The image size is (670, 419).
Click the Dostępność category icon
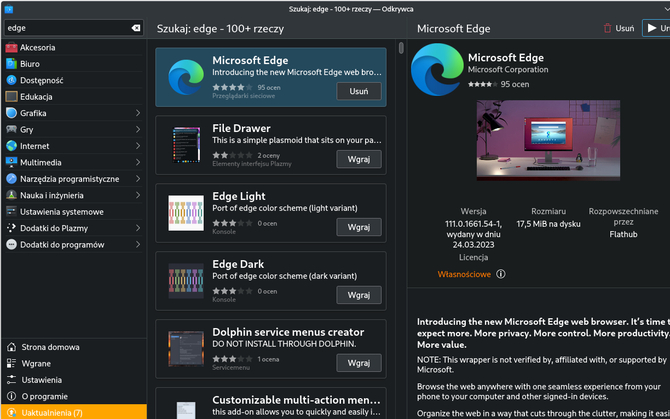(x=12, y=80)
